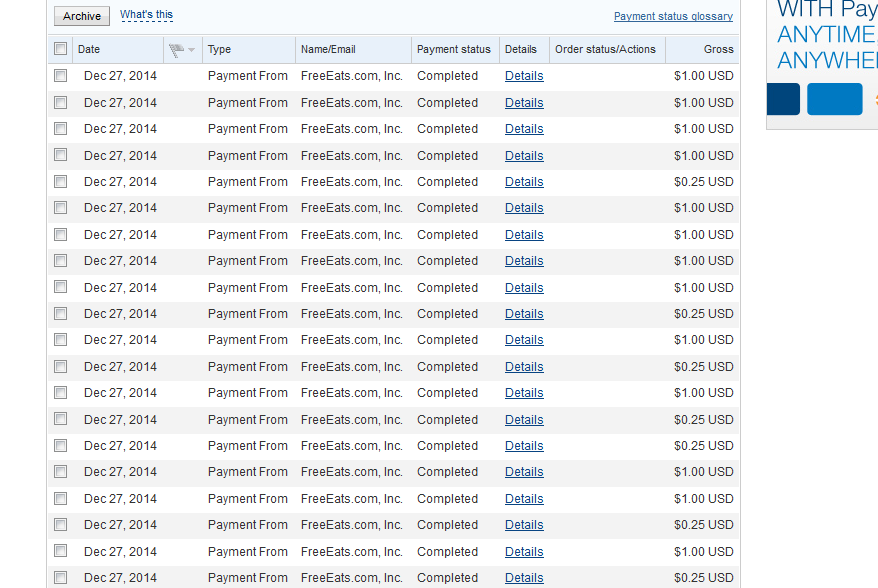Open the flag filter dropdown arrow
The image size is (878, 588).
point(191,50)
